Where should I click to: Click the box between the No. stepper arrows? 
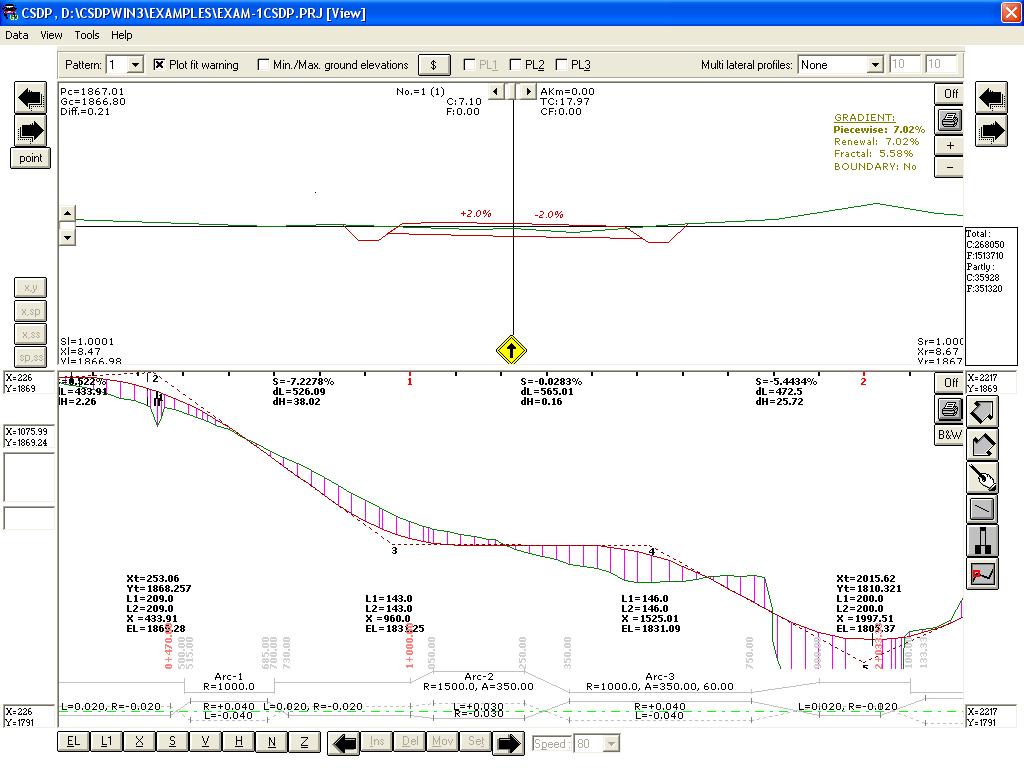tap(512, 91)
